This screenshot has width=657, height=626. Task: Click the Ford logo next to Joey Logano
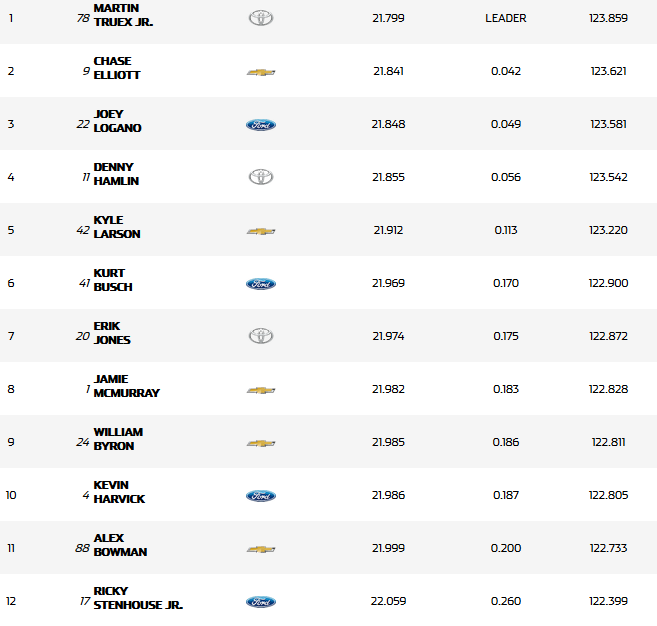[x=260, y=125]
